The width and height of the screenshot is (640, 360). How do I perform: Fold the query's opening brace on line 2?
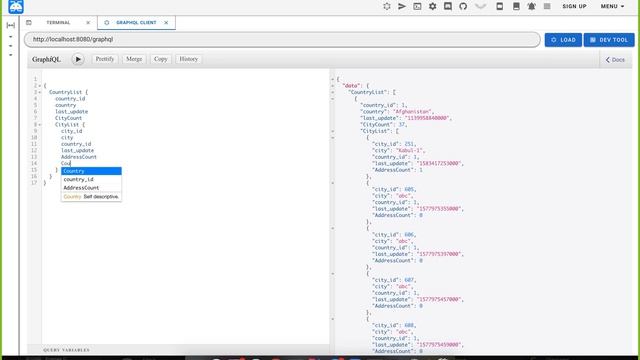point(40,86)
